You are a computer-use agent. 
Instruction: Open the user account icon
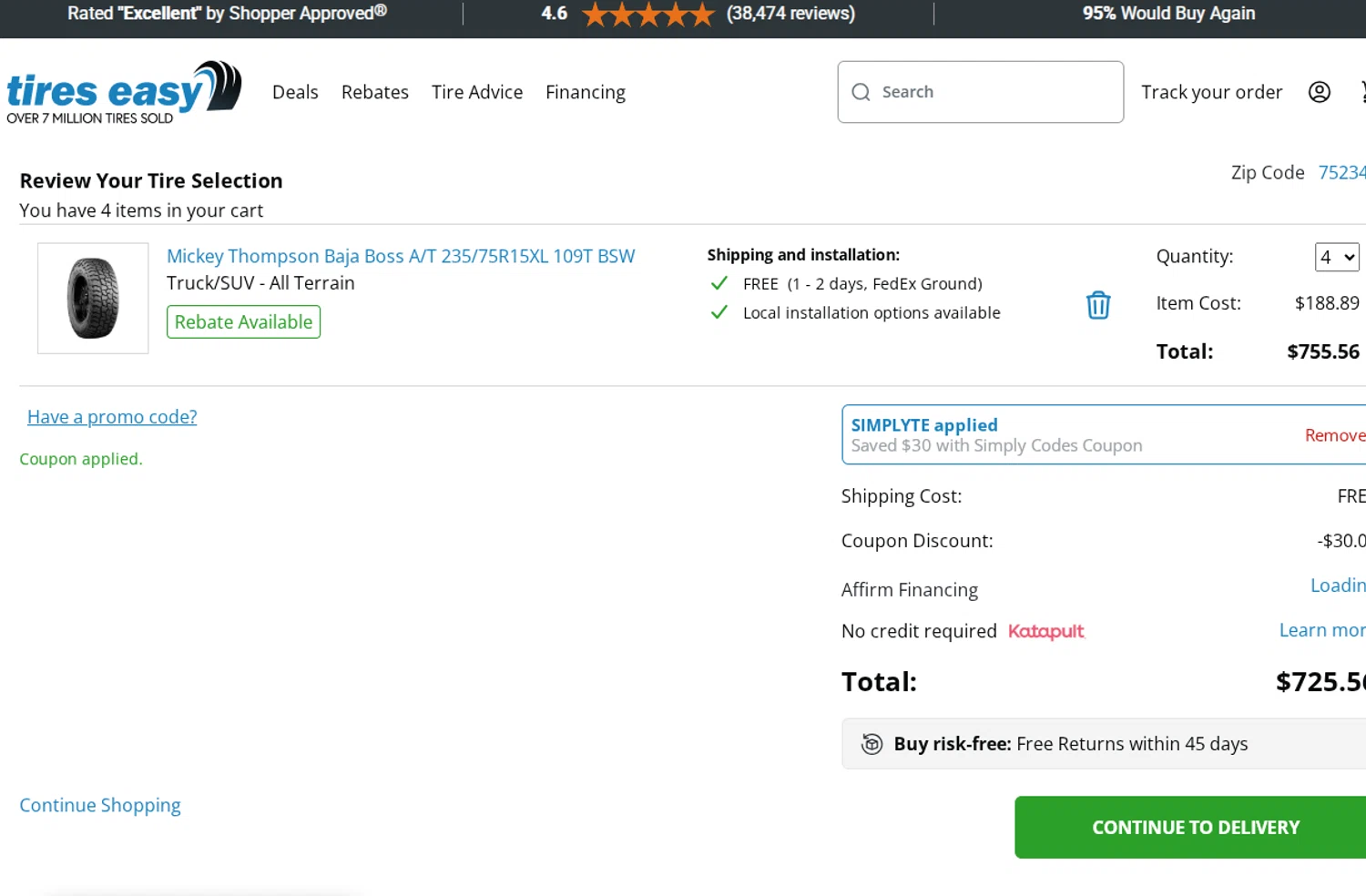coord(1319,92)
